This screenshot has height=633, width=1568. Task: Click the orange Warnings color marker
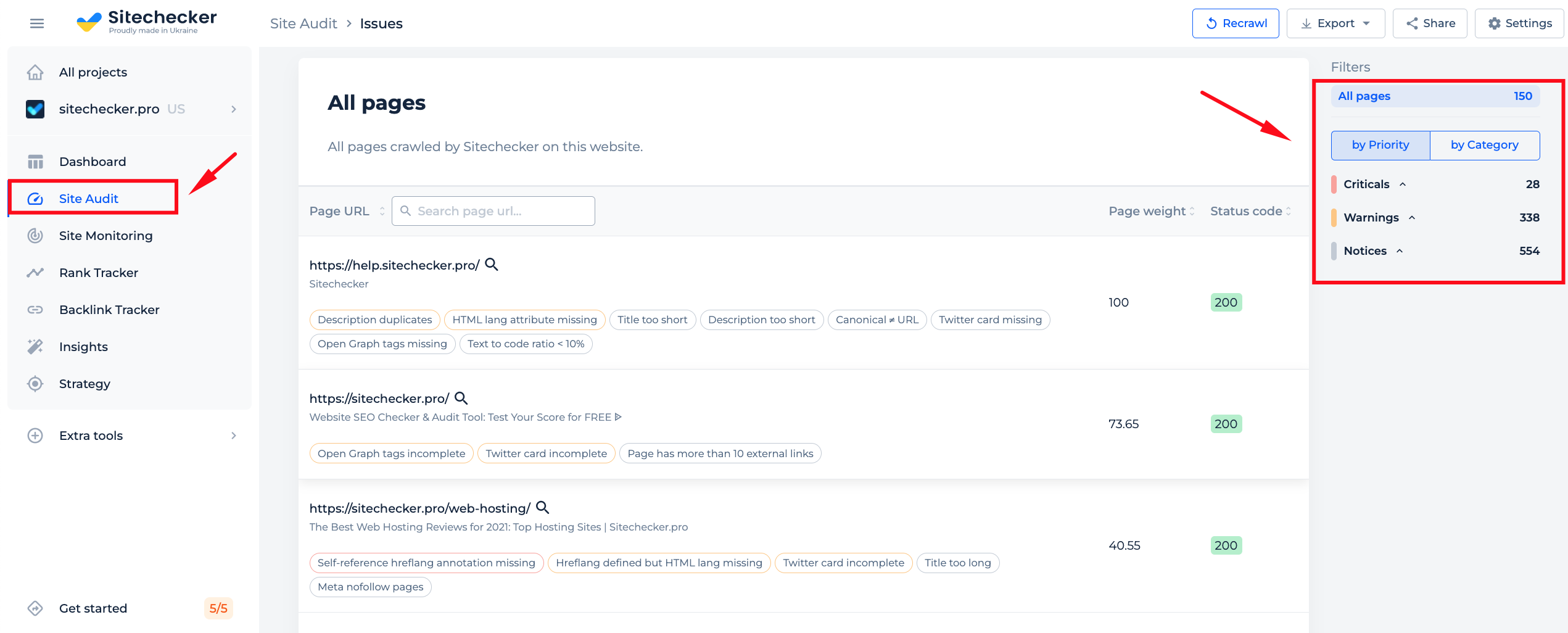click(1334, 218)
